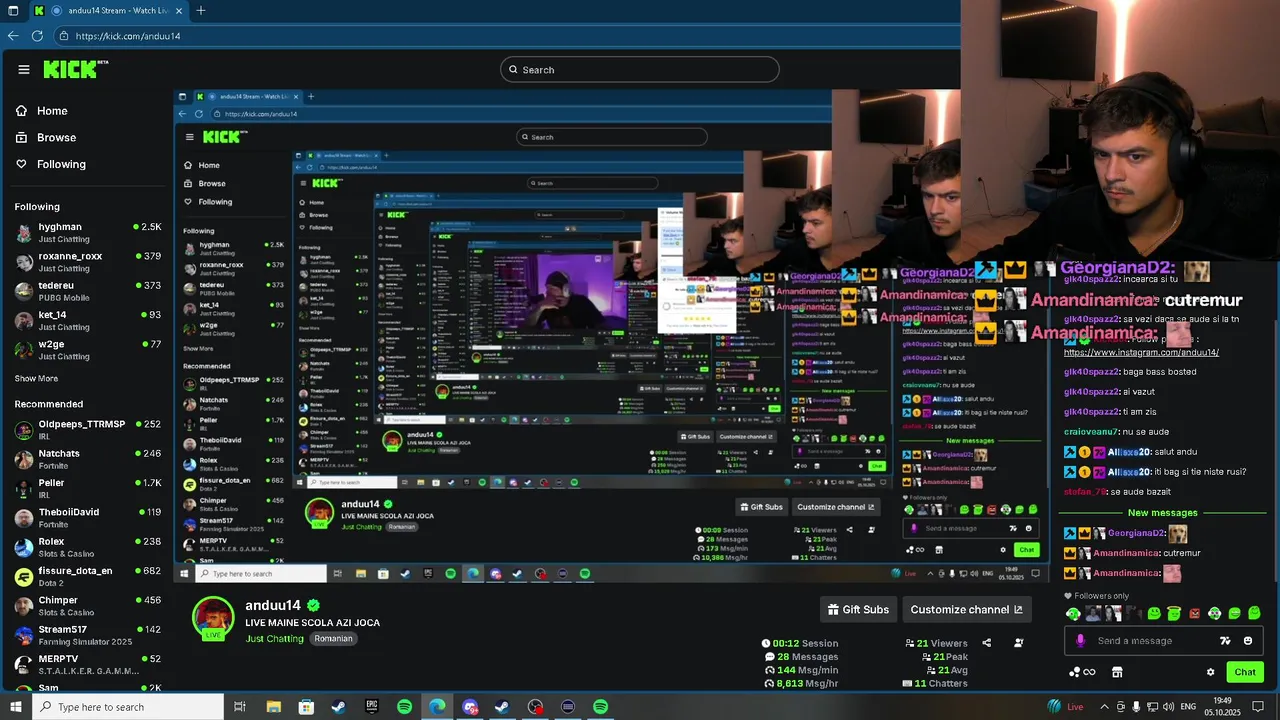The height and width of the screenshot is (720, 1280).
Task: Click the Kick logo in header
Action: [75, 69]
